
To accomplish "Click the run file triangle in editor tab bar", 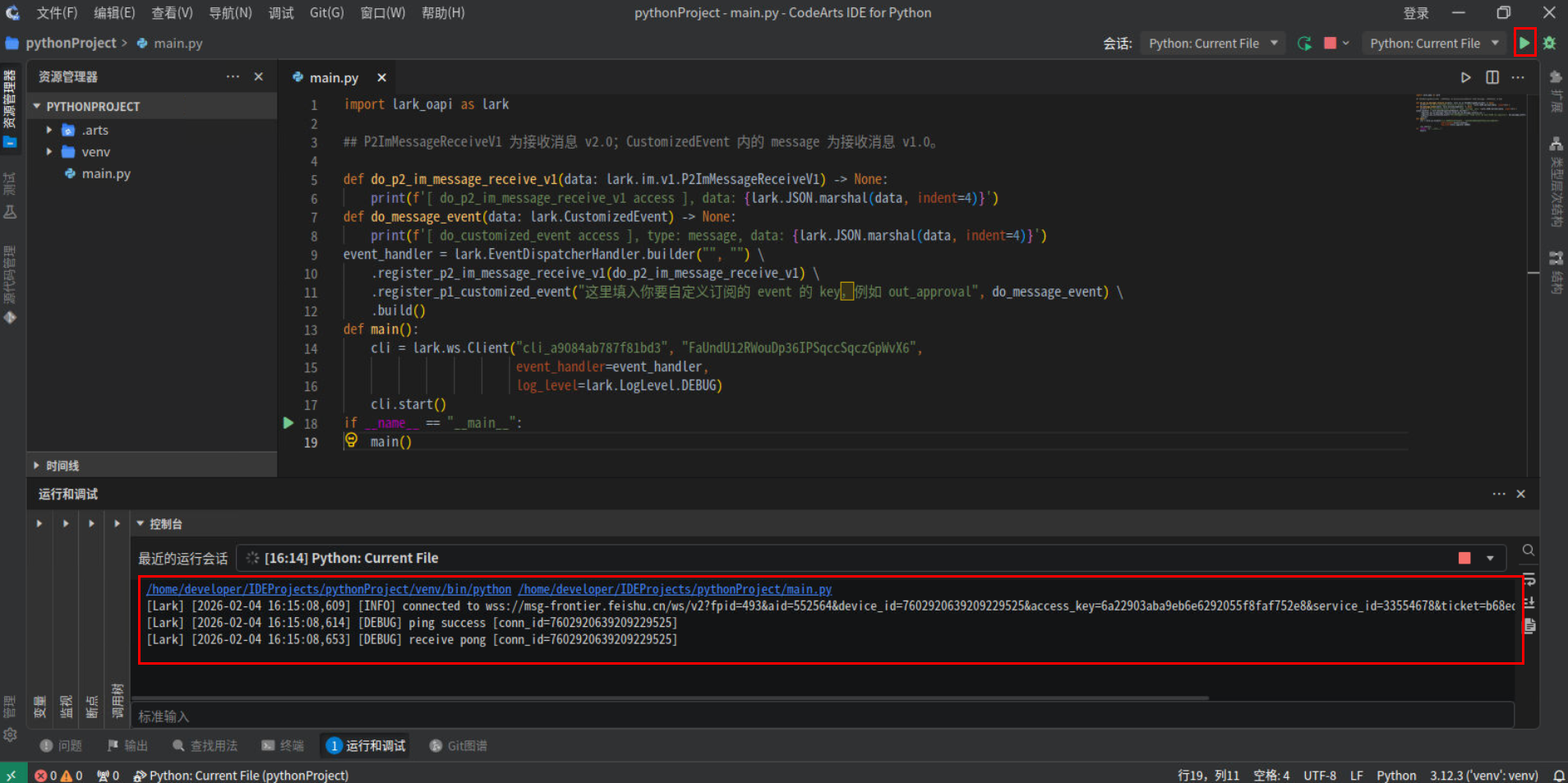I will click(1465, 77).
